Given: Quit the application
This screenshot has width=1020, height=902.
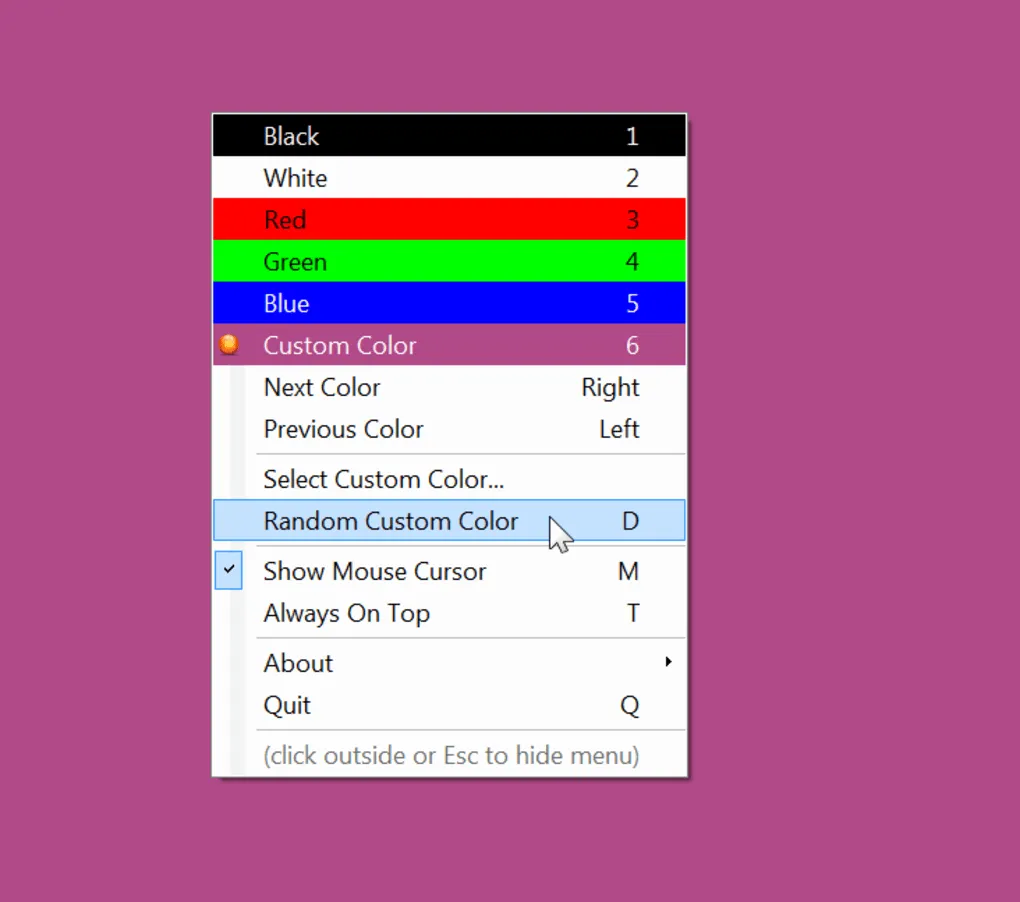Looking at the screenshot, I should (449, 704).
